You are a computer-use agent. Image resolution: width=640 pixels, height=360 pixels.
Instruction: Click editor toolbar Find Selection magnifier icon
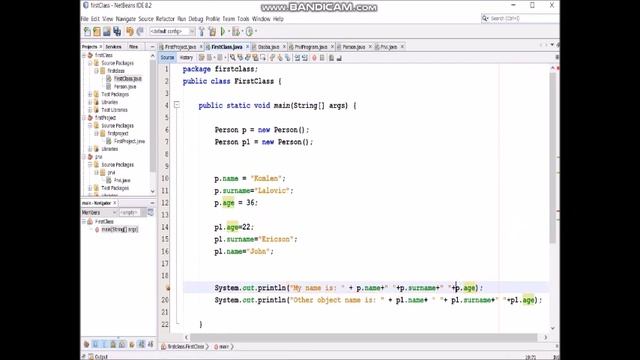[233, 58]
